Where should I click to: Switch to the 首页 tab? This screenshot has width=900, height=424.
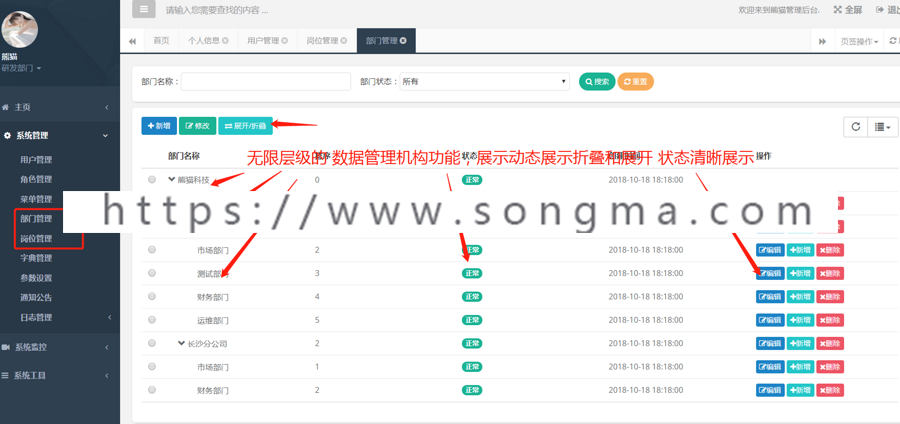pos(161,41)
